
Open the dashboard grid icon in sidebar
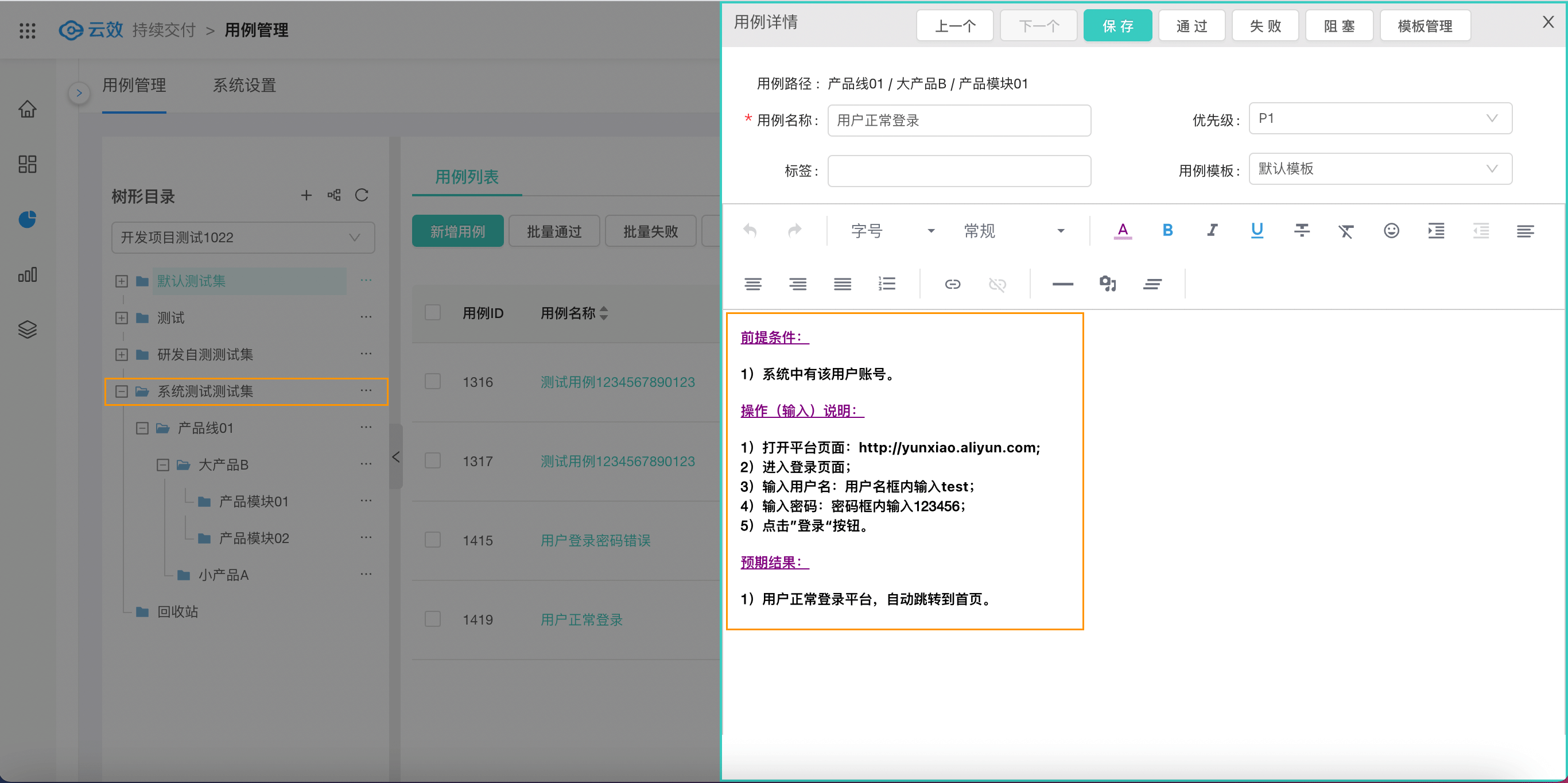[x=28, y=164]
